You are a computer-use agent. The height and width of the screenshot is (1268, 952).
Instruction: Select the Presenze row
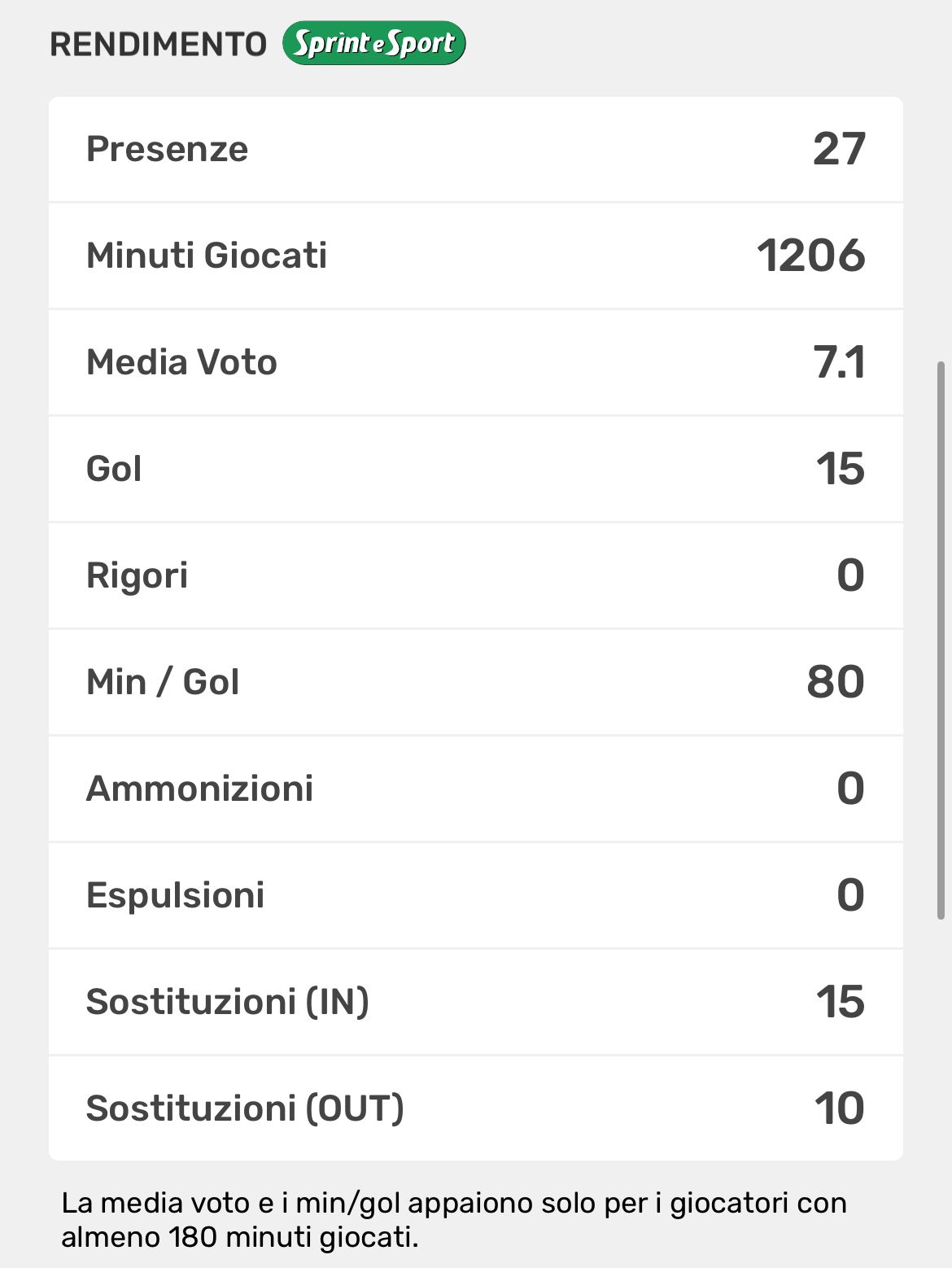pos(475,149)
